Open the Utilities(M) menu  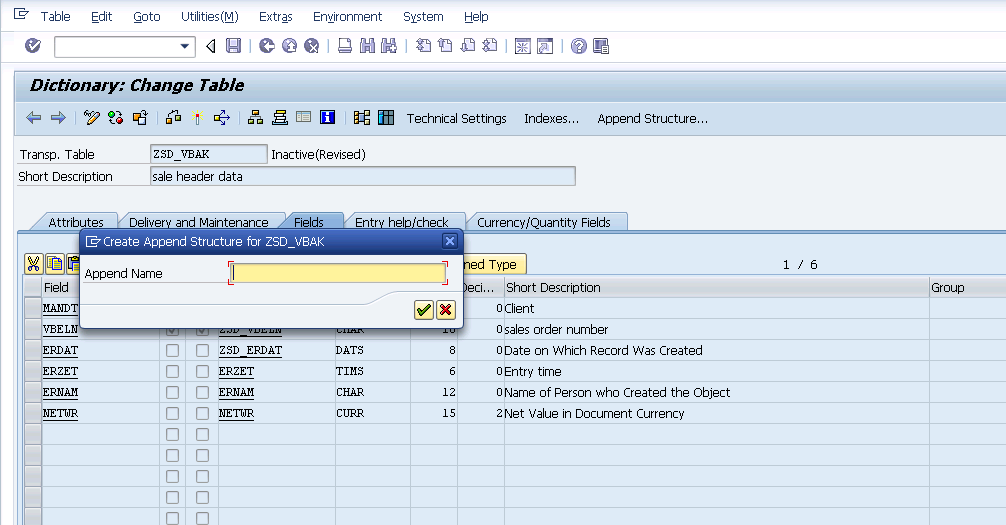click(x=209, y=16)
